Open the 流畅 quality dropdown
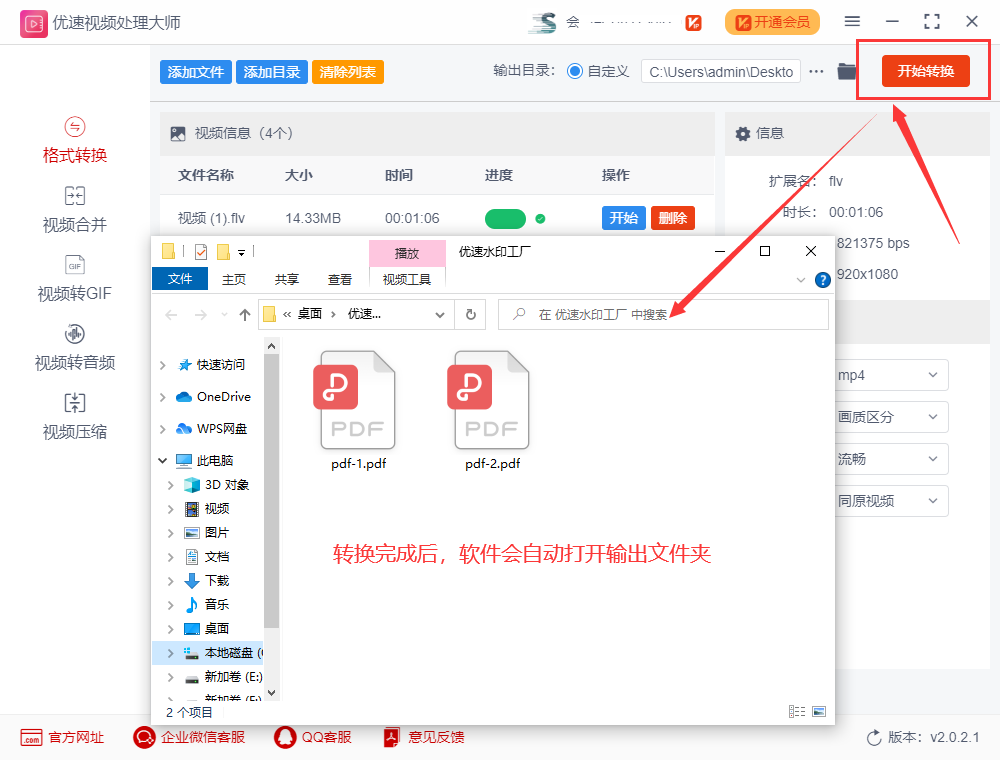The width and height of the screenshot is (1000, 760). tap(892, 459)
